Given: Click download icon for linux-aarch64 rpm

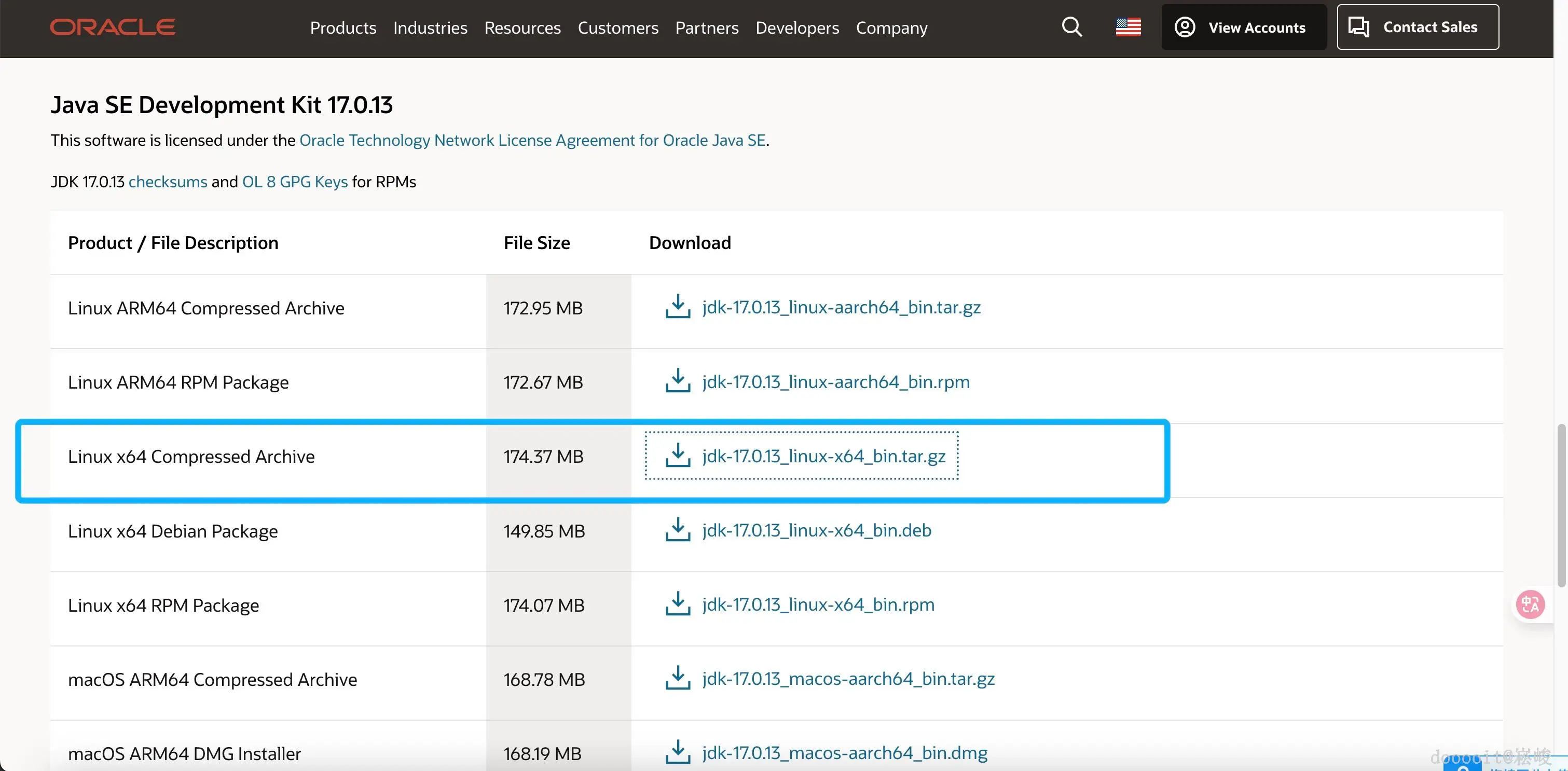Looking at the screenshot, I should (678, 381).
